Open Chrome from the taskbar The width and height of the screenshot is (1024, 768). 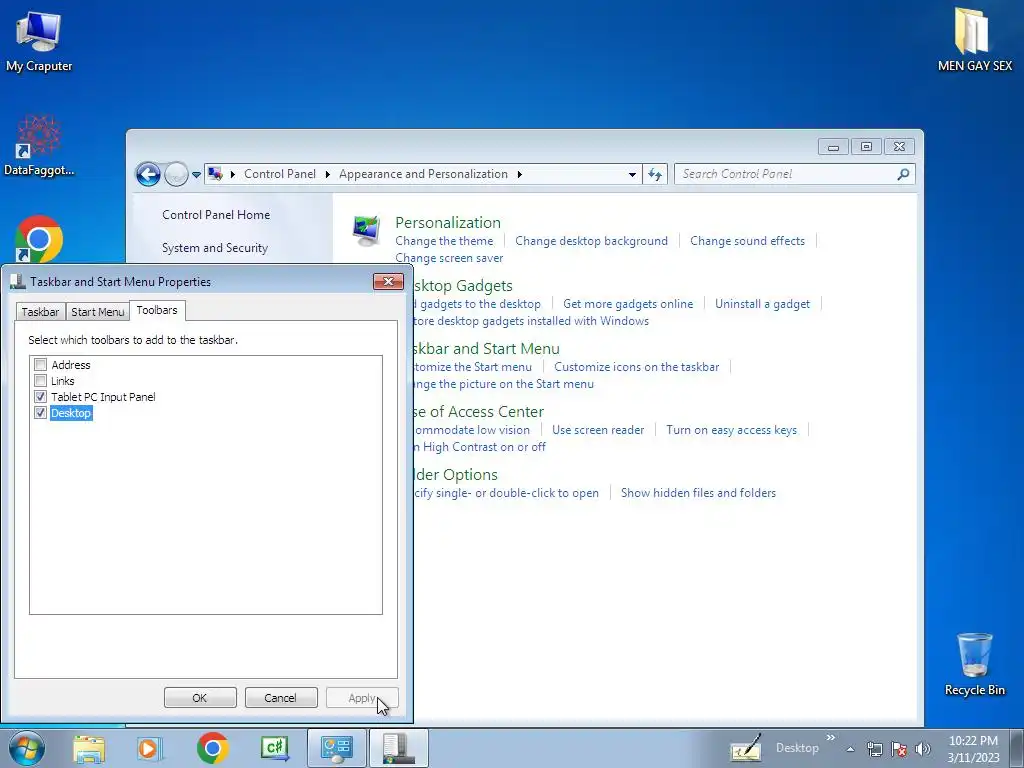point(212,748)
